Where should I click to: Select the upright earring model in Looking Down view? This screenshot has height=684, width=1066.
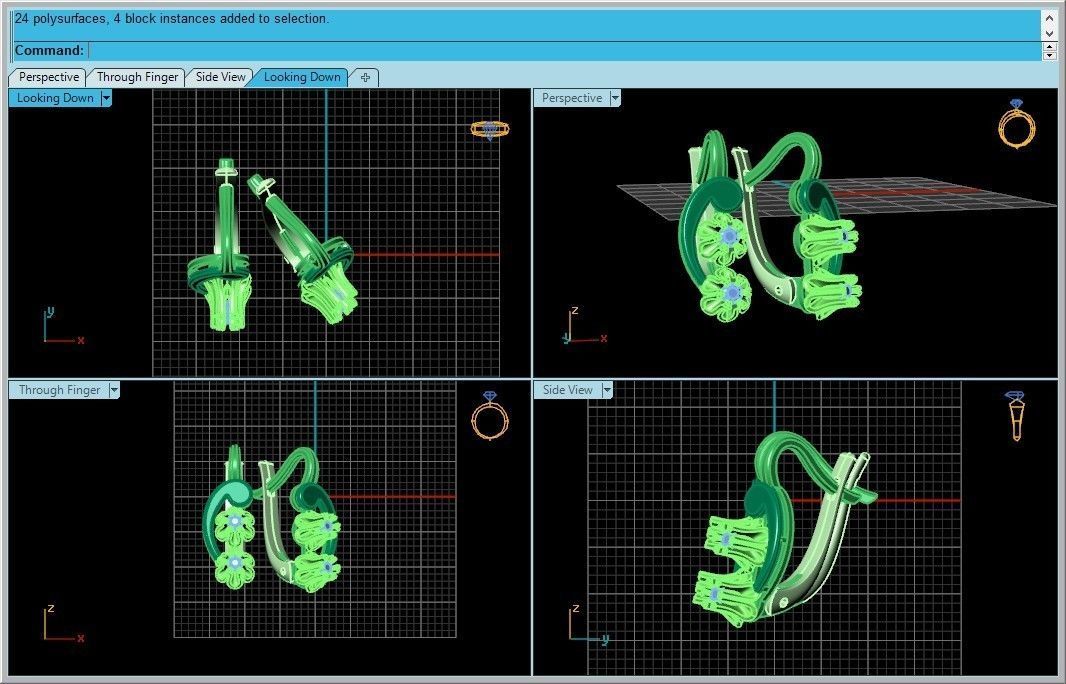point(221,246)
